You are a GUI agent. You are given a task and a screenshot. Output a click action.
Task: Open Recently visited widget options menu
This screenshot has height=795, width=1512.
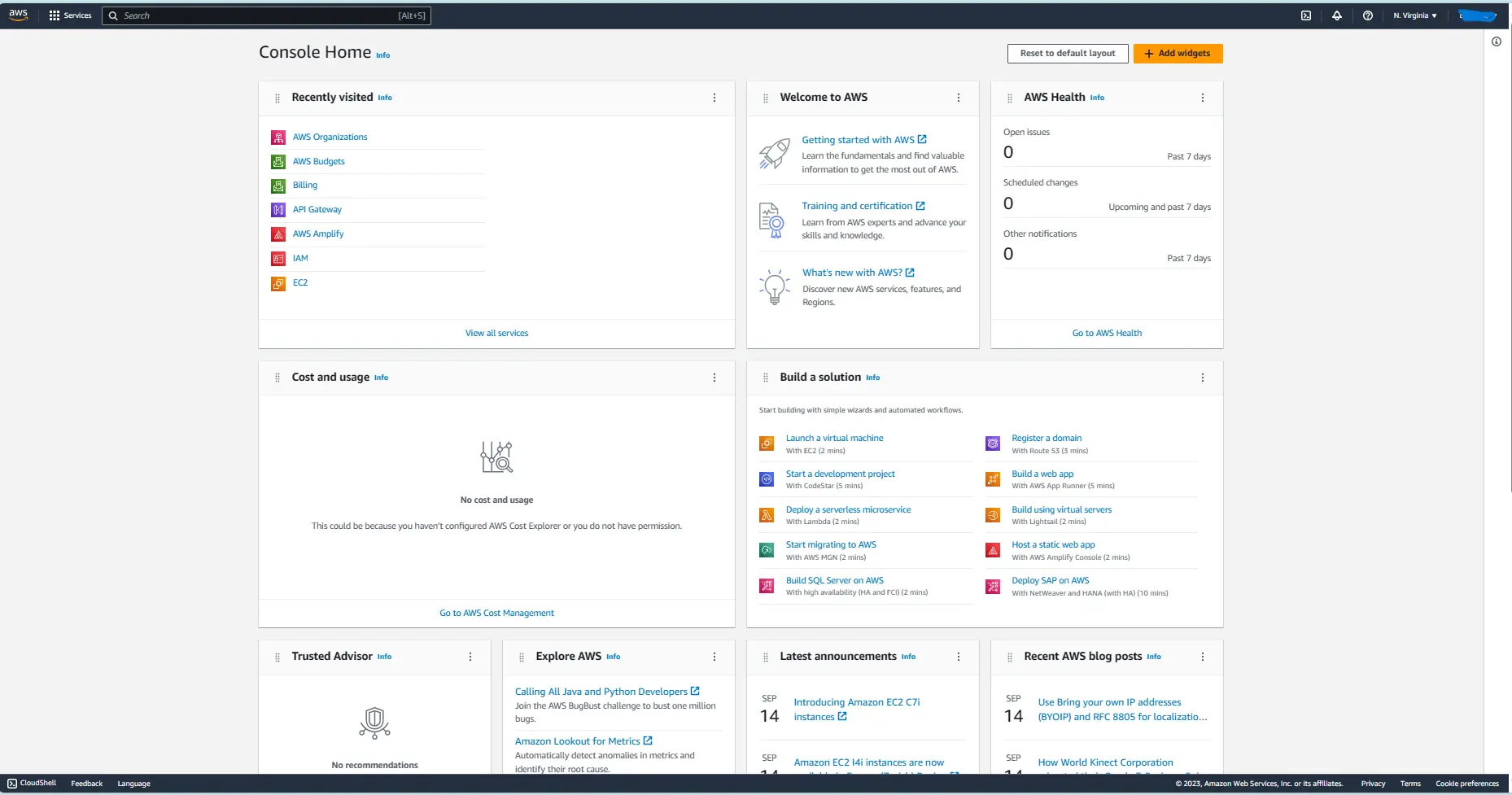(714, 98)
